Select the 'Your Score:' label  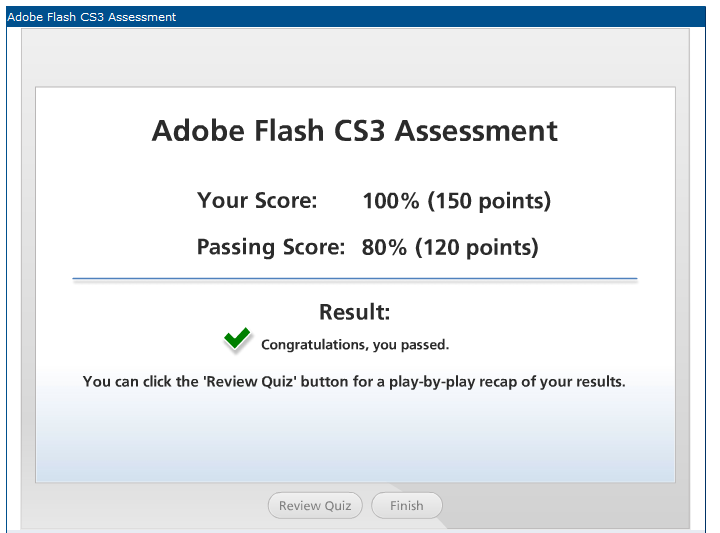pos(257,201)
